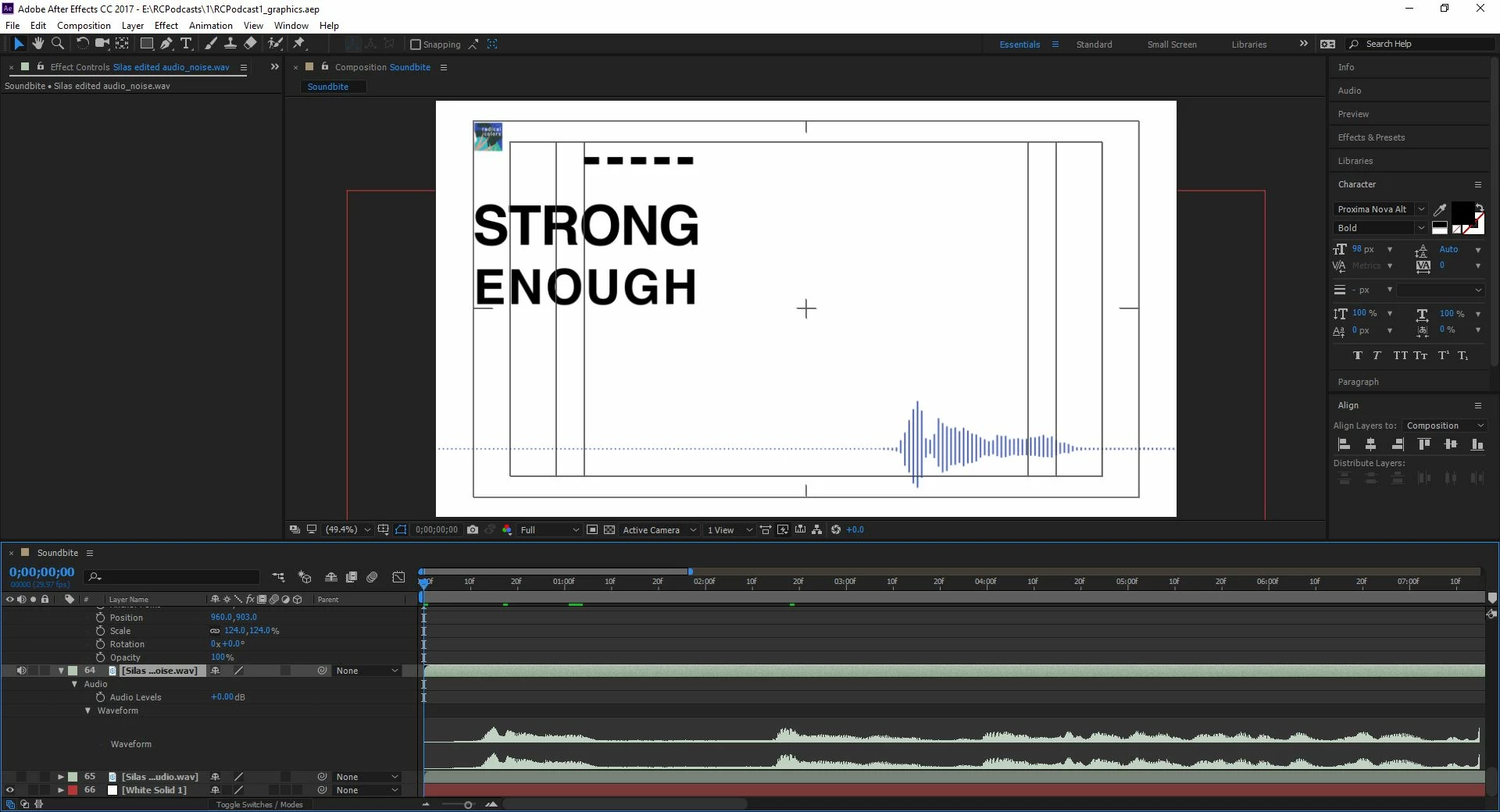
Task: Select the Pen tool
Action: click(x=166, y=44)
